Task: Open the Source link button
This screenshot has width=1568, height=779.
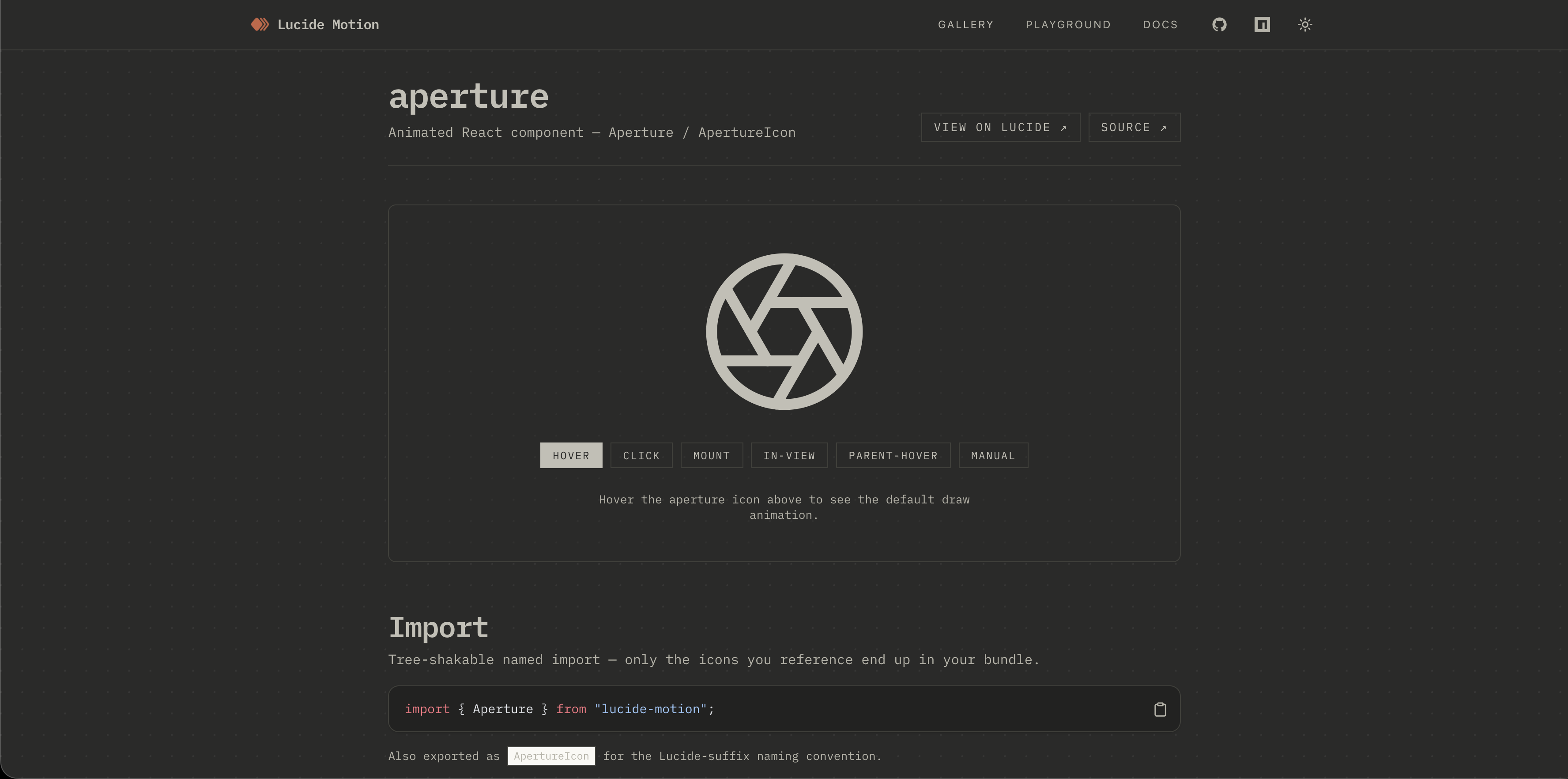Action: coord(1135,127)
